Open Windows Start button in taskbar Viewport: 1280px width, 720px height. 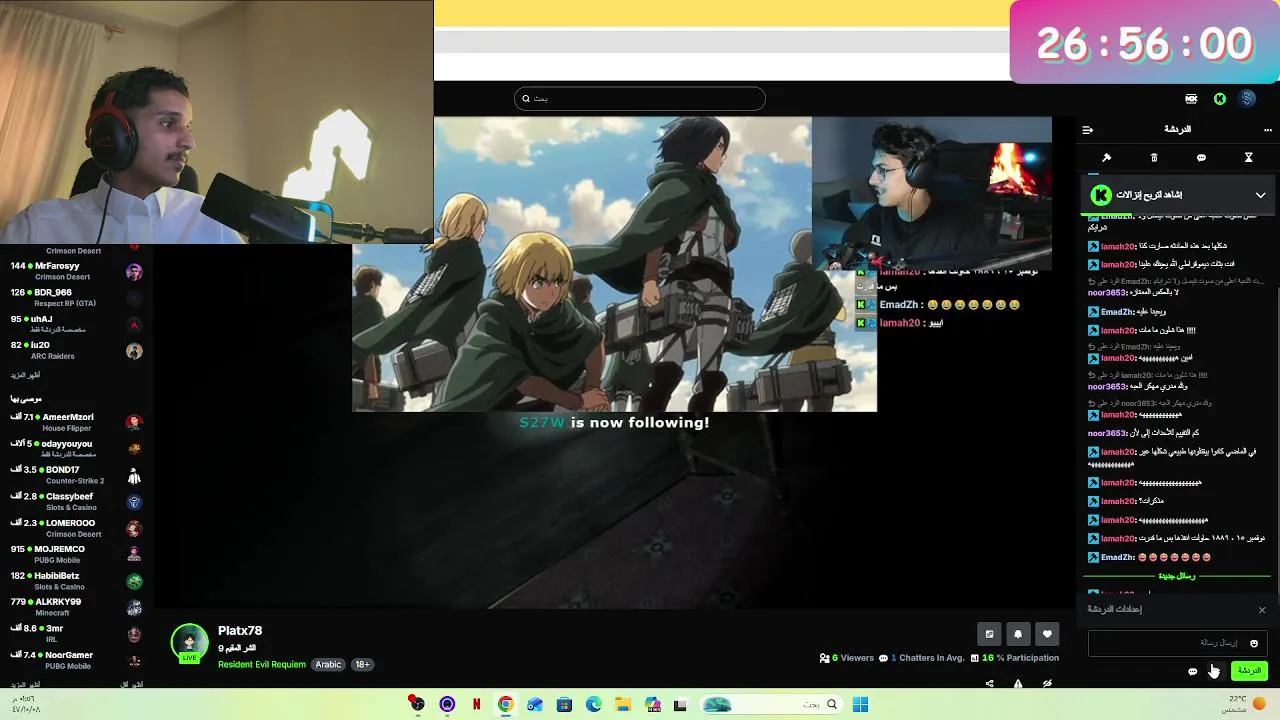coord(860,705)
